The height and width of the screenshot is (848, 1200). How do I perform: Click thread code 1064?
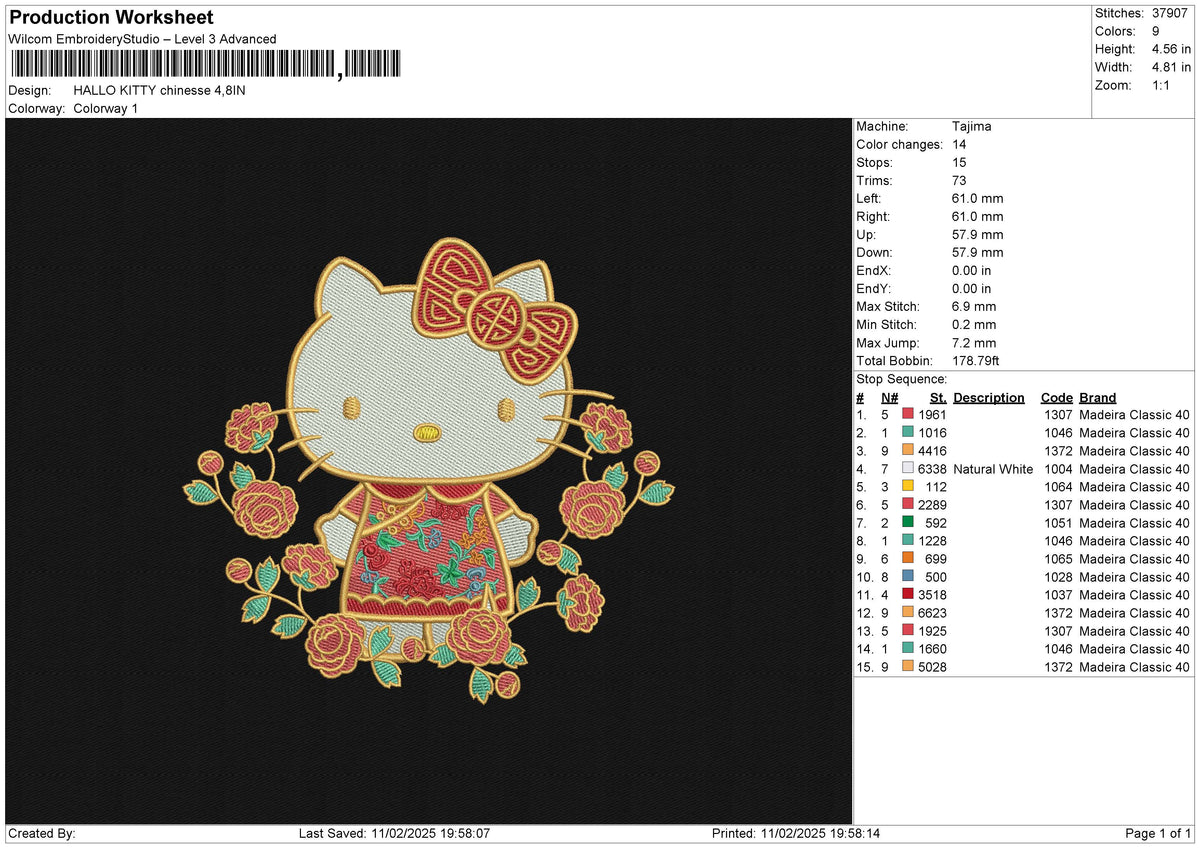tap(1058, 487)
